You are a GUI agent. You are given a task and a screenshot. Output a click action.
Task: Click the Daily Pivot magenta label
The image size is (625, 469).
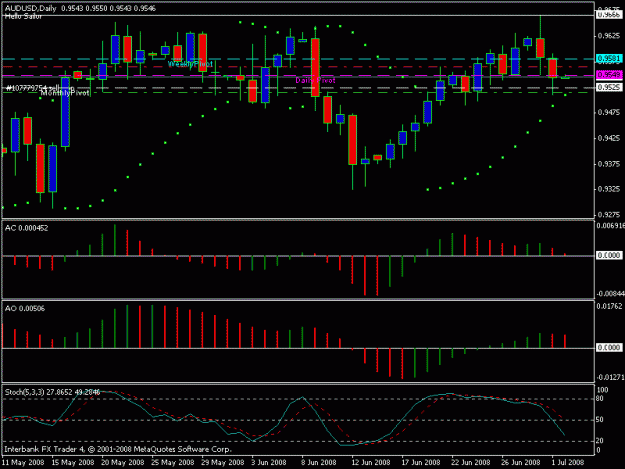(315, 80)
